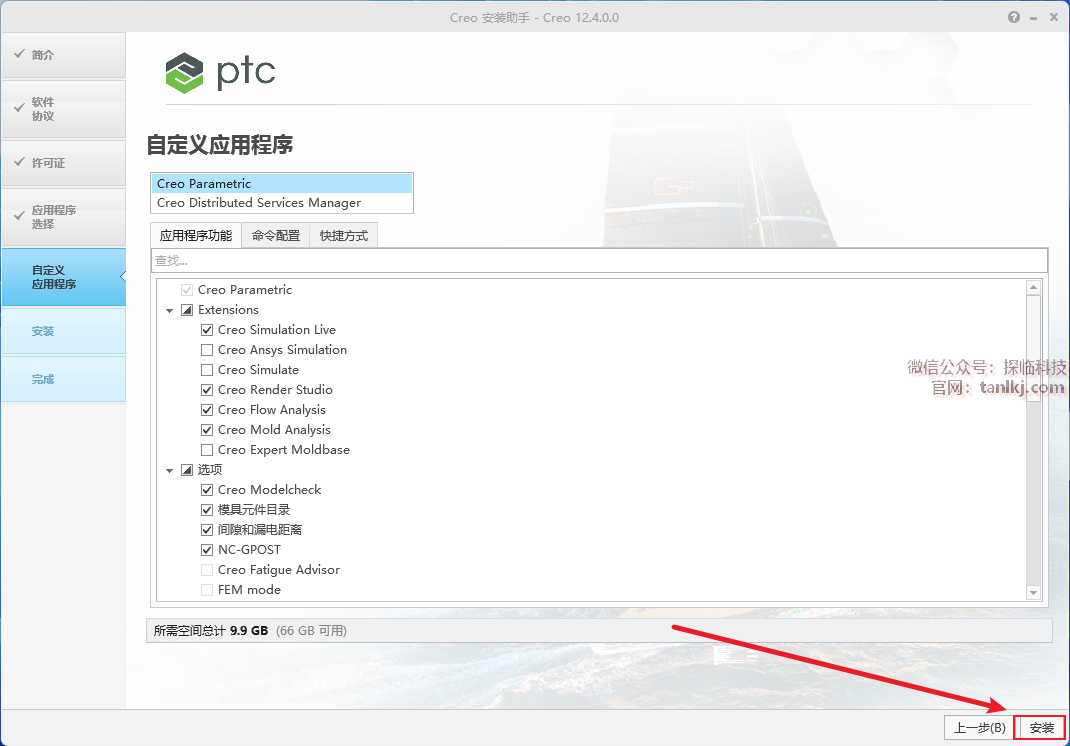Viewport: 1070px width, 746px height.
Task: Collapse the 选项 tree node
Action: 169,470
